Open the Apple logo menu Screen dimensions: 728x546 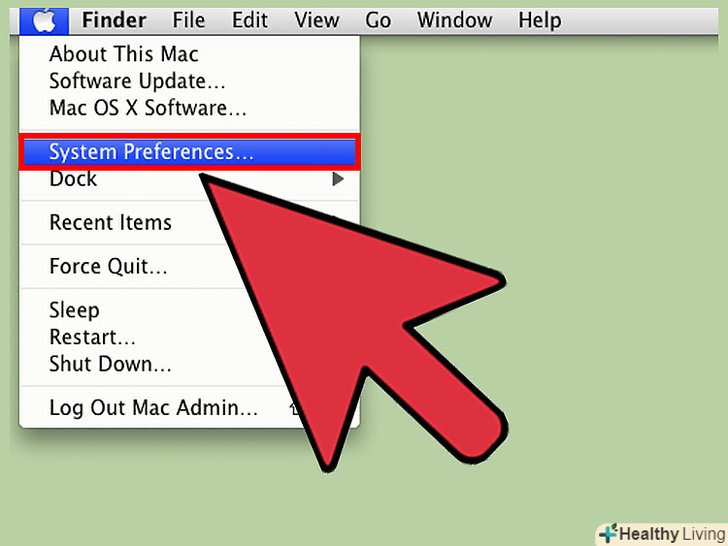44,21
